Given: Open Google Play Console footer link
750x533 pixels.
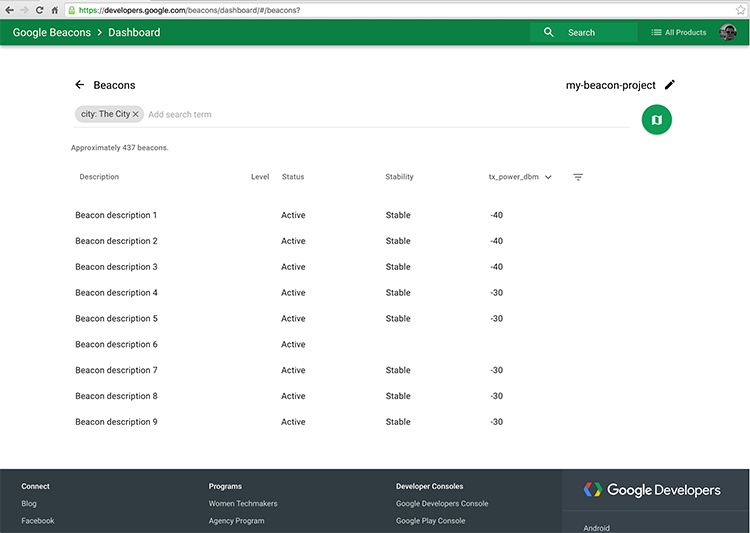Looking at the screenshot, I should coord(430,521).
